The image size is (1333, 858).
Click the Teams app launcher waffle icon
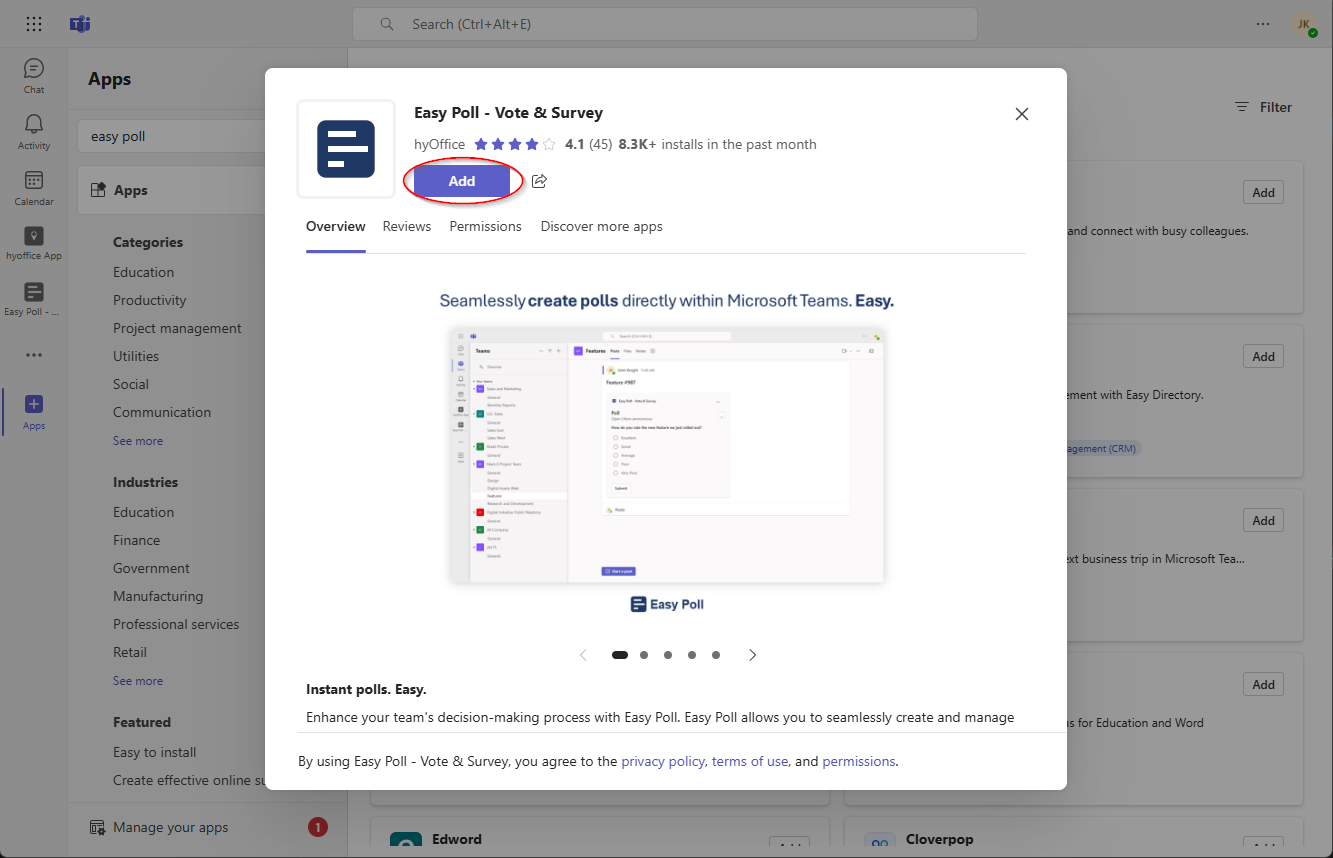(34, 24)
